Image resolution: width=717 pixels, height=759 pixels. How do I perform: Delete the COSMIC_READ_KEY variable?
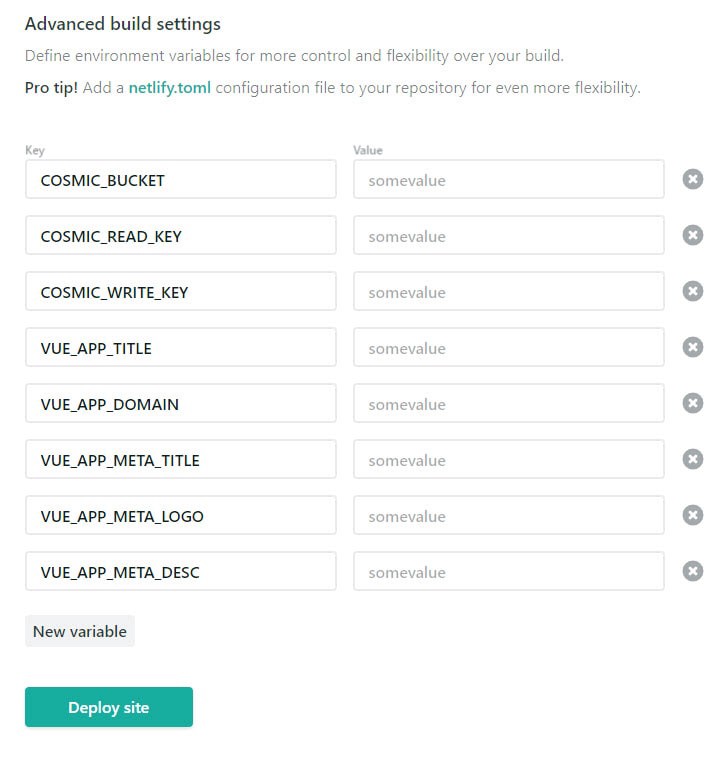pos(693,235)
